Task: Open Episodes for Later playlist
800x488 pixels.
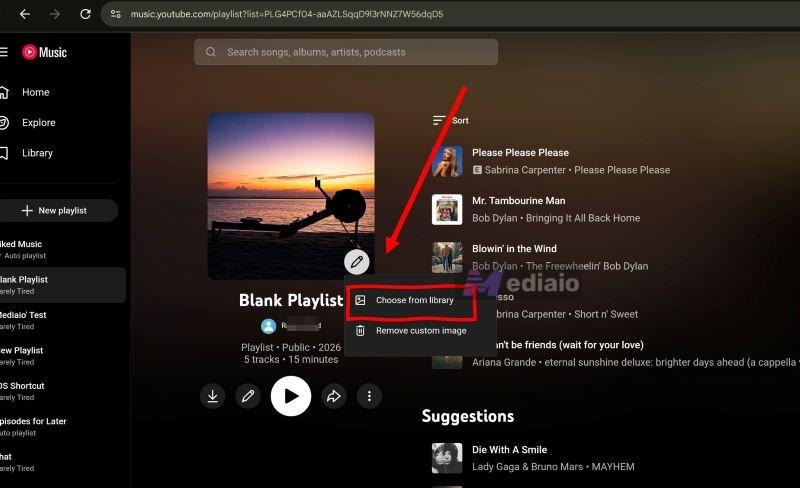Action: (61, 426)
